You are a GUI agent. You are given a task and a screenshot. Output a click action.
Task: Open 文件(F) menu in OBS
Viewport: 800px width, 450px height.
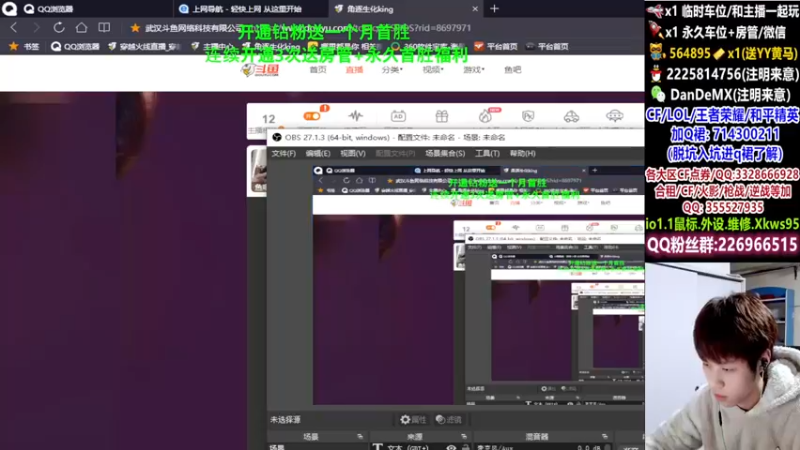tap(283, 153)
